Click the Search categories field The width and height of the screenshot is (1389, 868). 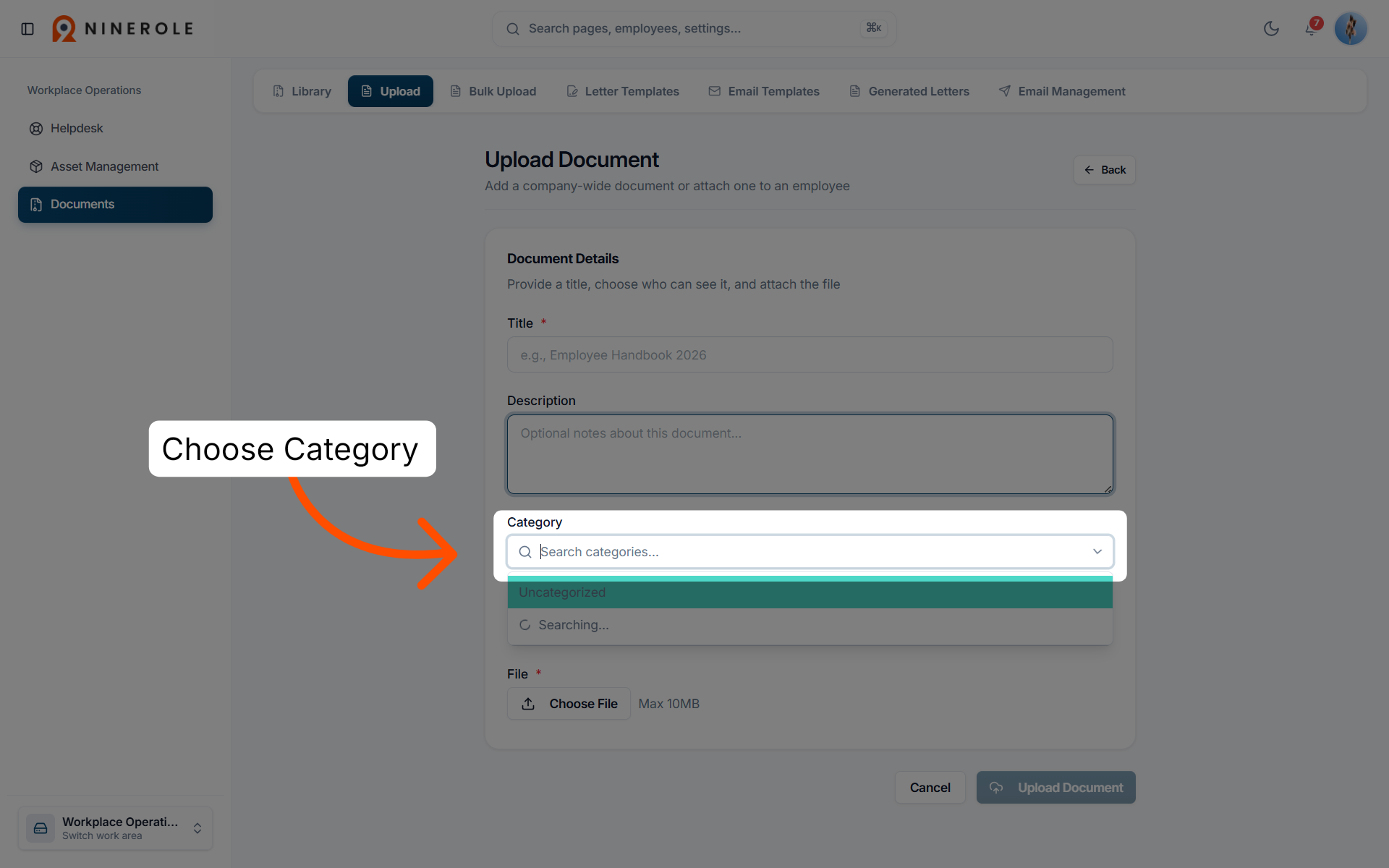tap(810, 552)
